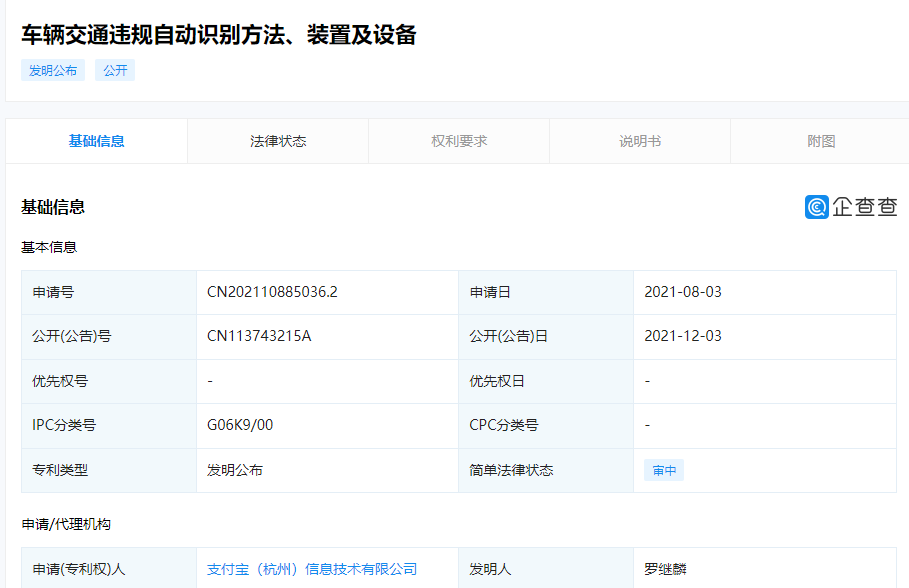
Task: Click the 基础信息 section heading
Action: point(53,207)
